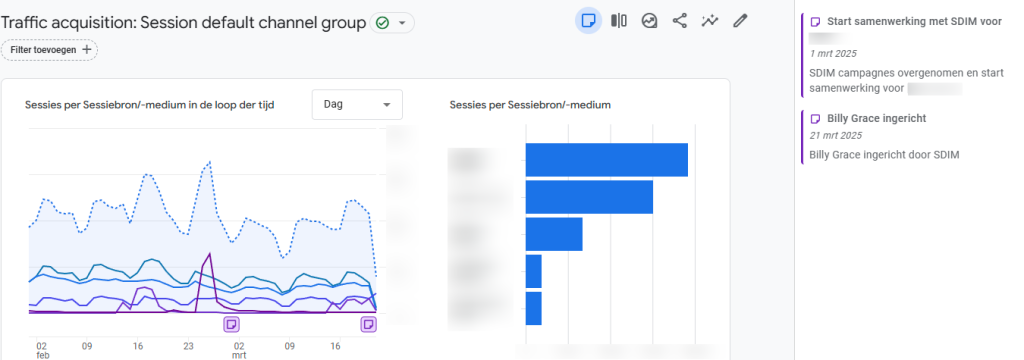Select the third bar in the bar chart

point(554,234)
